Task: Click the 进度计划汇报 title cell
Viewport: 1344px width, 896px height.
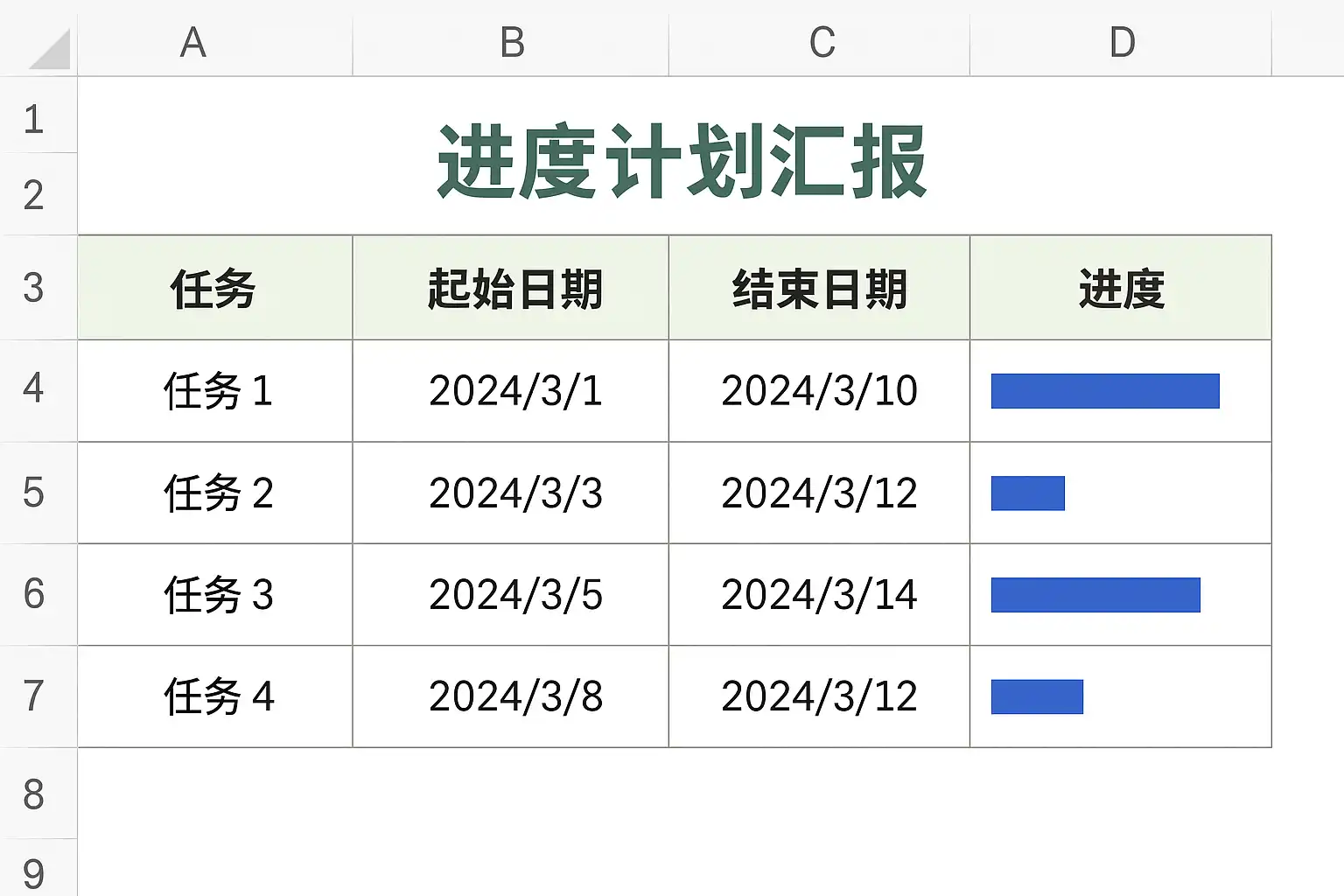Action: 681,162
